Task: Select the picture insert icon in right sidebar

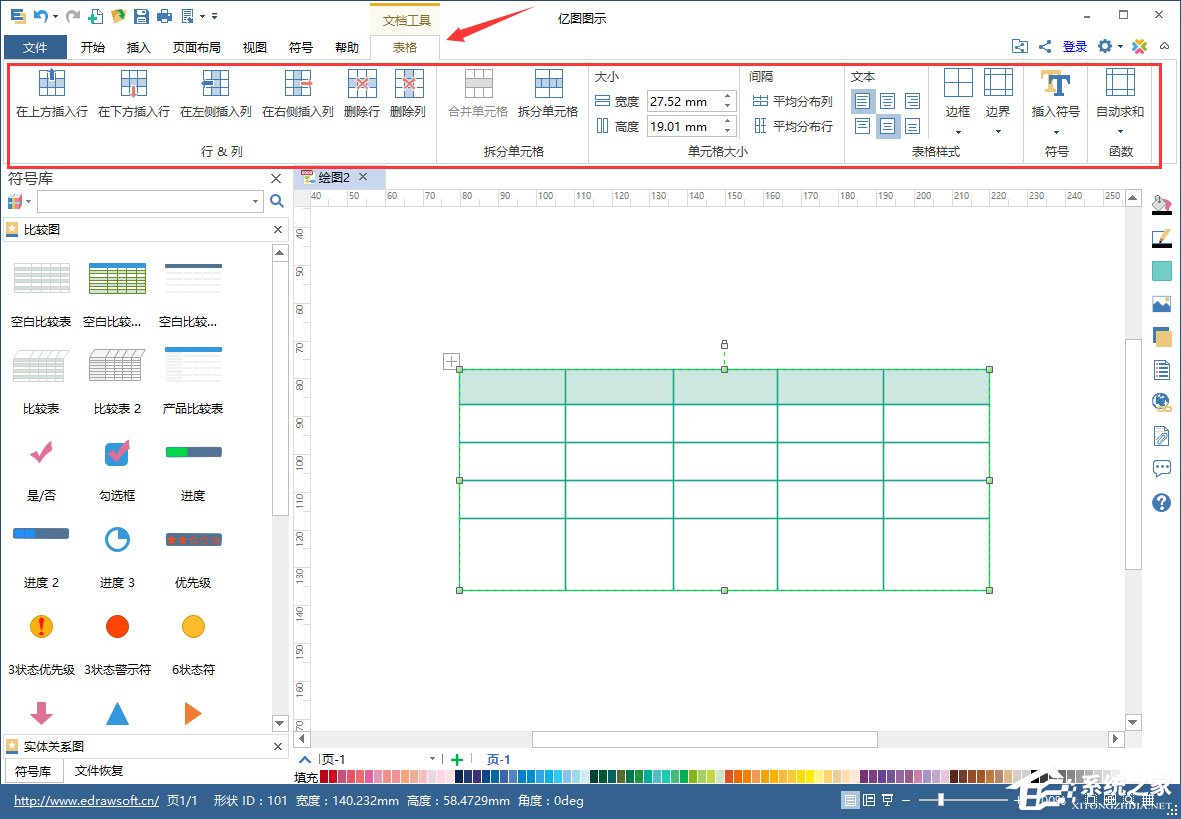Action: coord(1161,303)
